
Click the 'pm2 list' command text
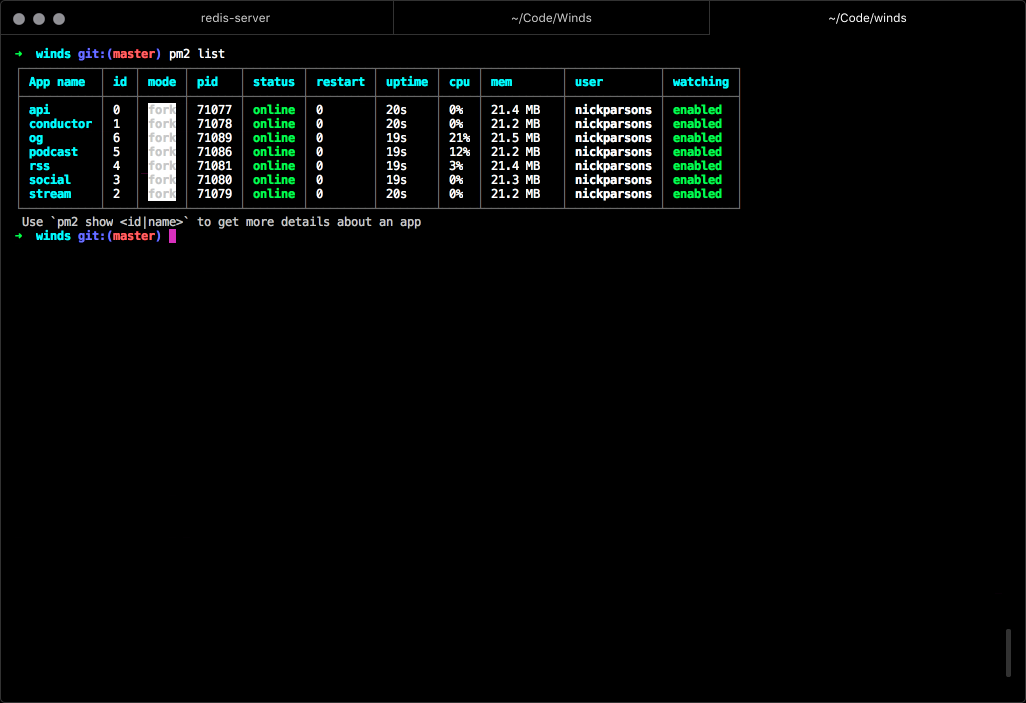(x=204, y=54)
